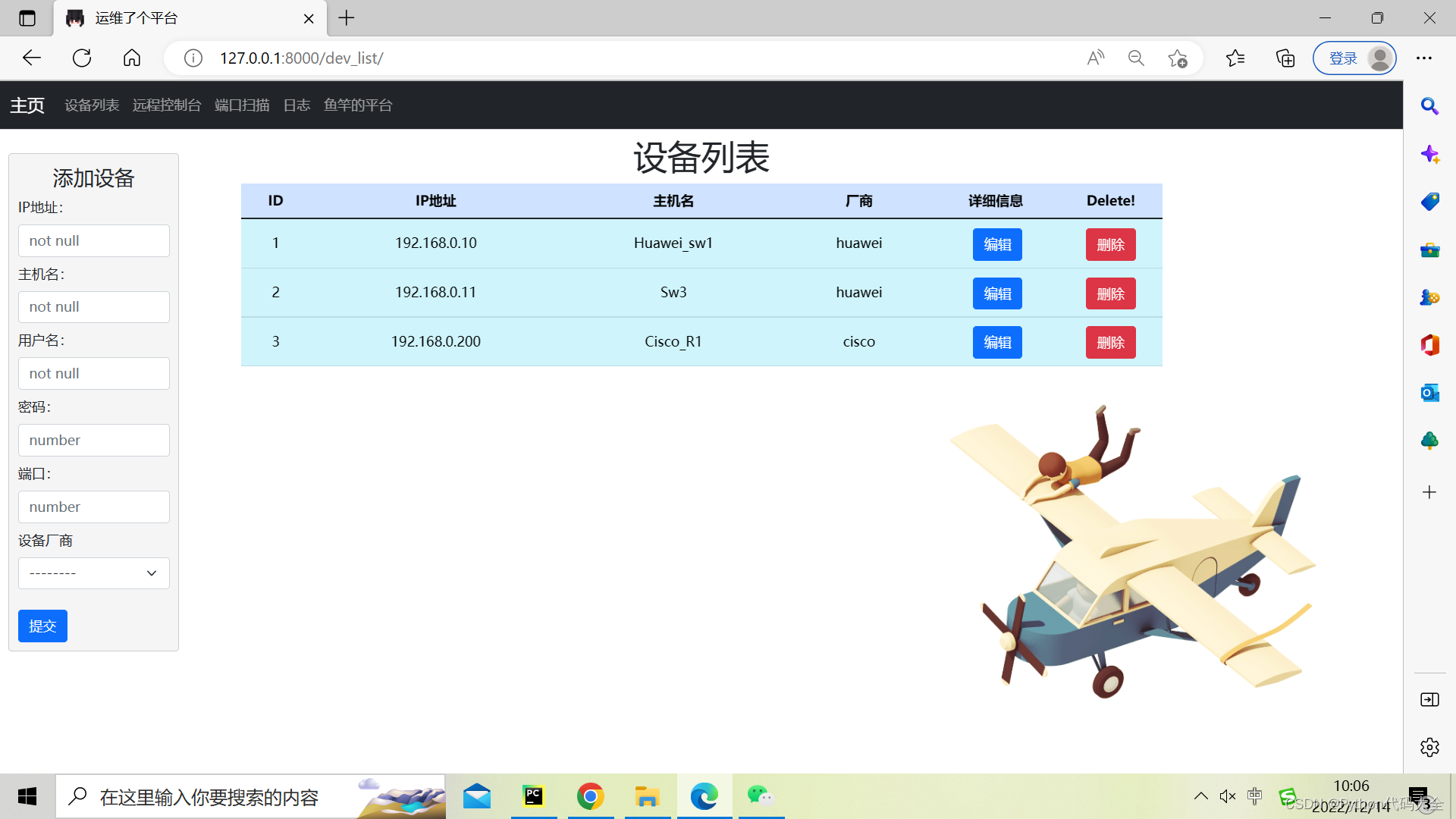Open sidebar Outlook icon
This screenshot has height=819, width=1456.
[x=1429, y=393]
